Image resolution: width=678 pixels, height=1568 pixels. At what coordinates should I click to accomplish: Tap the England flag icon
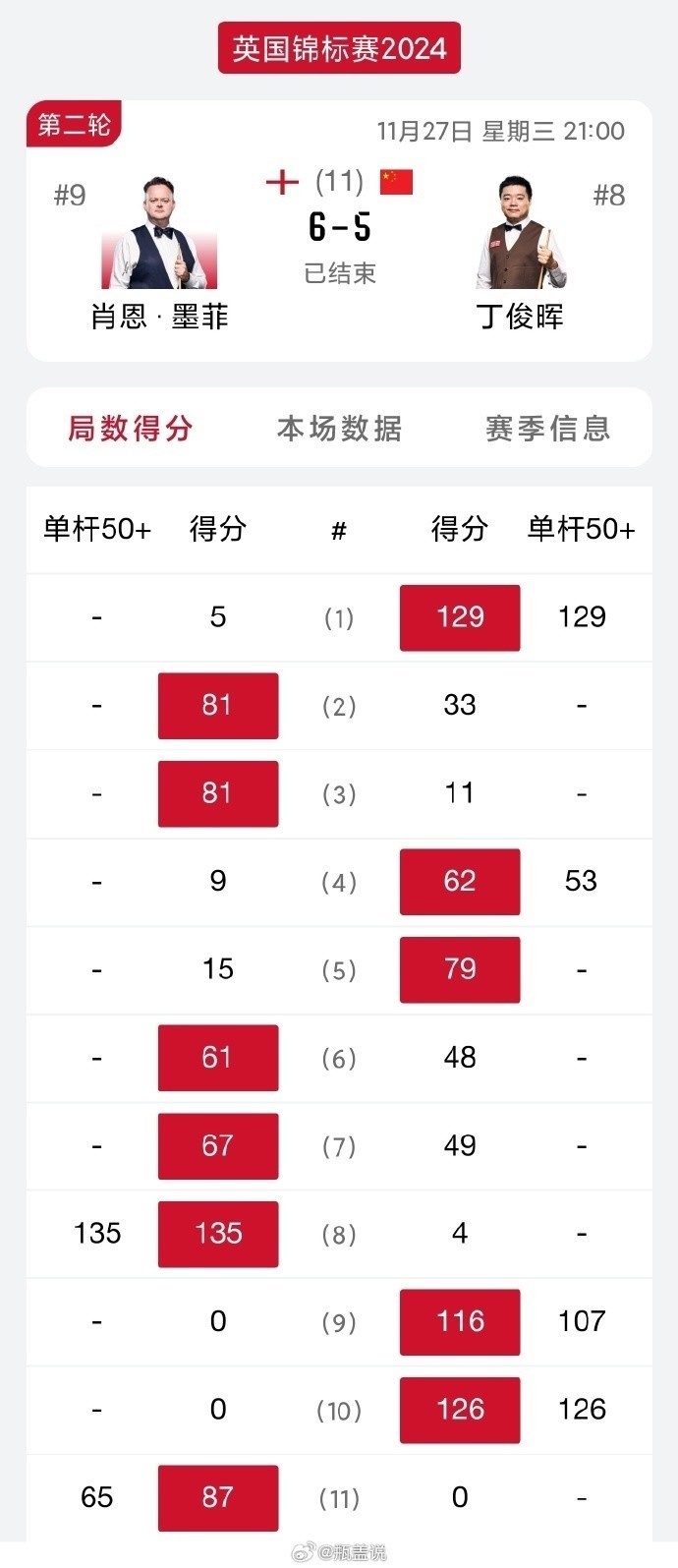(x=282, y=183)
